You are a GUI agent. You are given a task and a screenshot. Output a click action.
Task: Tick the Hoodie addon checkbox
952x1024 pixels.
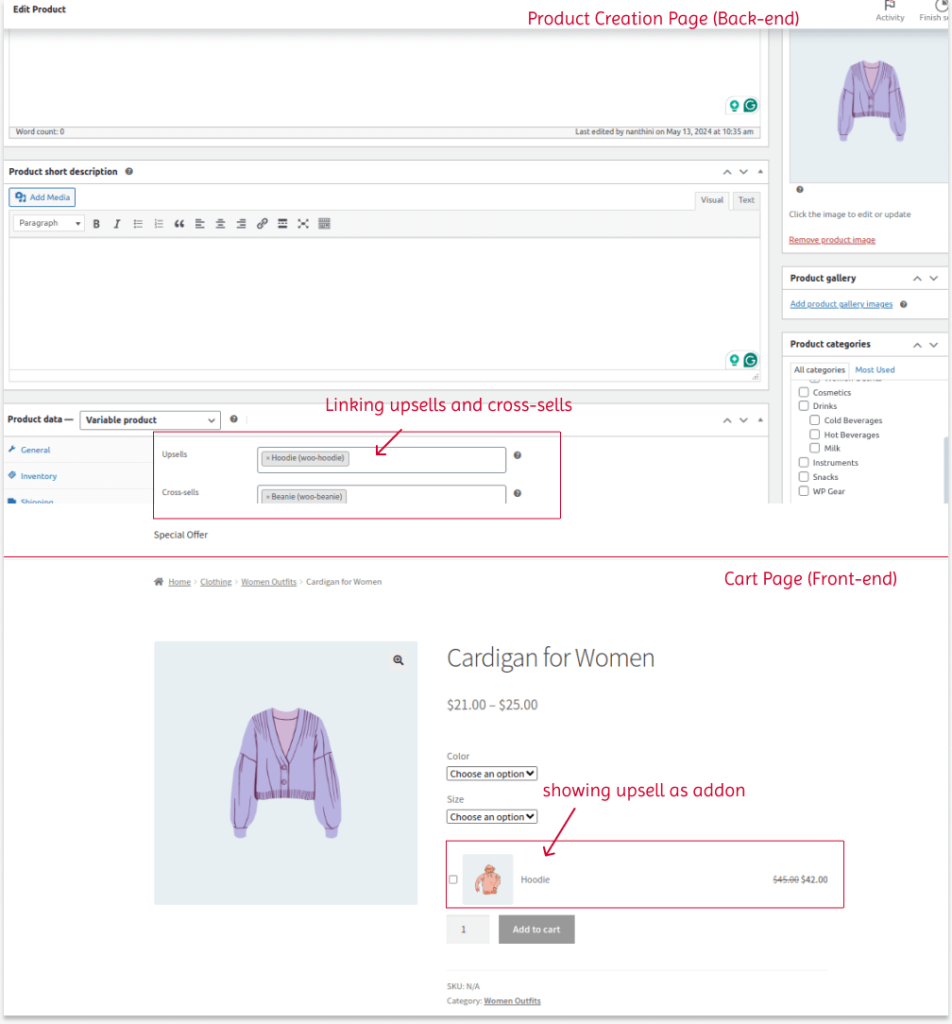pos(453,880)
